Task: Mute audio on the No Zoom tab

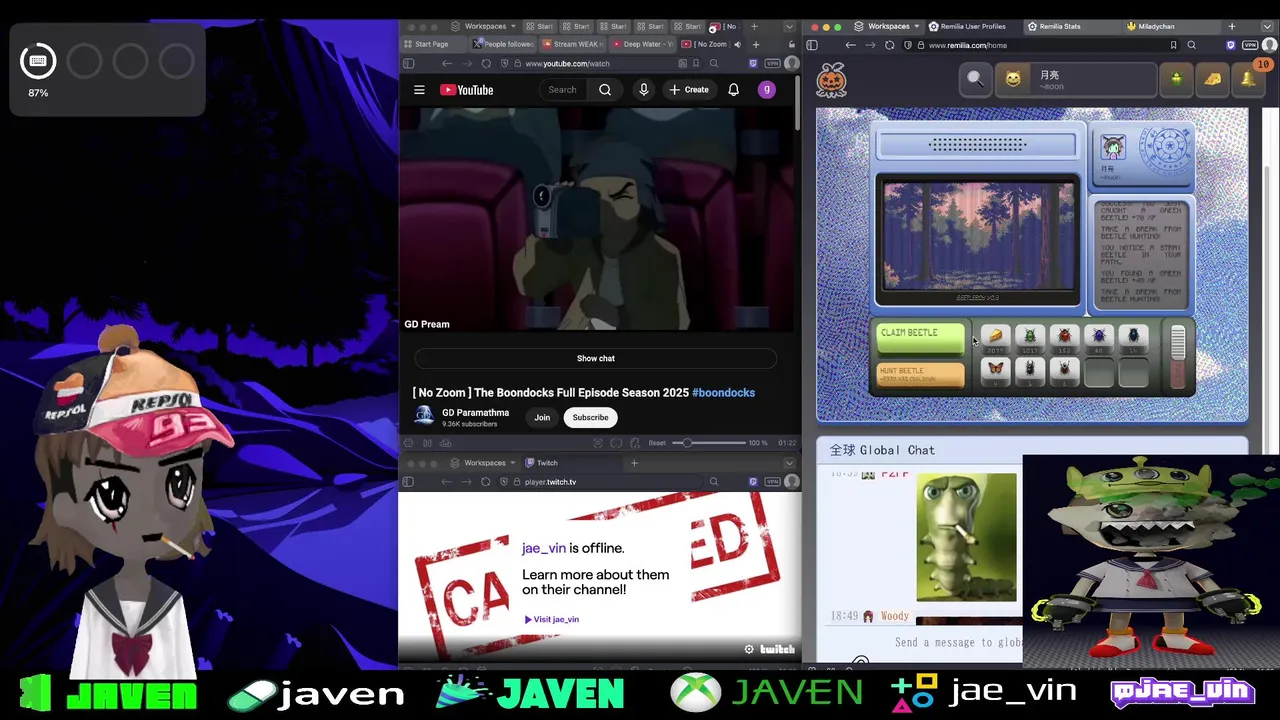Action: (737, 44)
